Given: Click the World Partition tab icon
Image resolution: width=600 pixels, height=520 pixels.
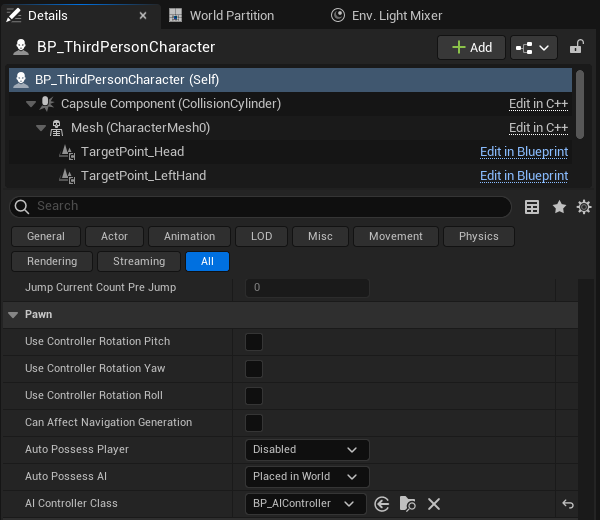Looking at the screenshot, I should click(x=176, y=16).
